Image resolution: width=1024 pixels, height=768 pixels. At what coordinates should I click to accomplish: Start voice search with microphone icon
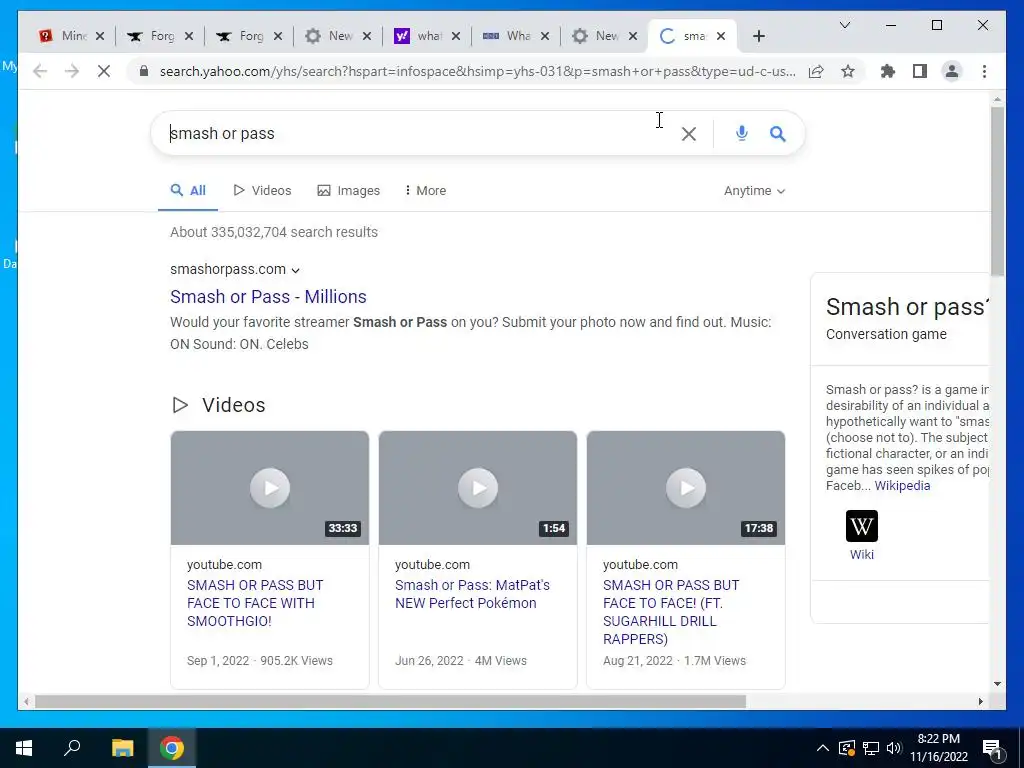coord(741,133)
